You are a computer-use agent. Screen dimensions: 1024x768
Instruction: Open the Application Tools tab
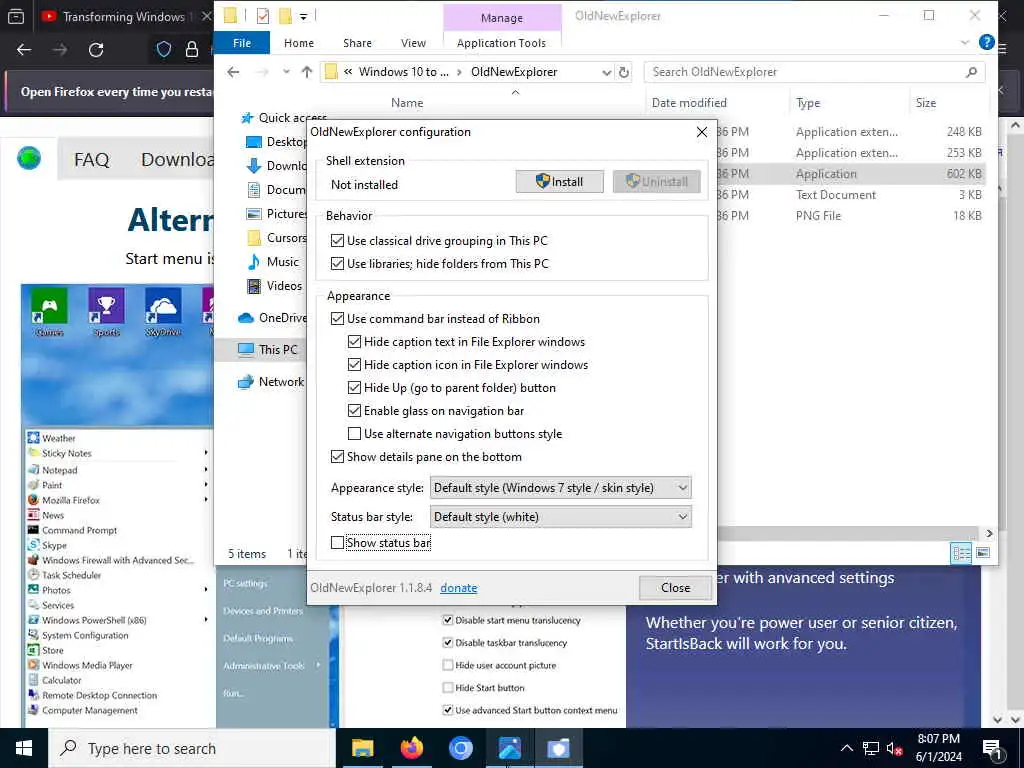click(x=501, y=43)
